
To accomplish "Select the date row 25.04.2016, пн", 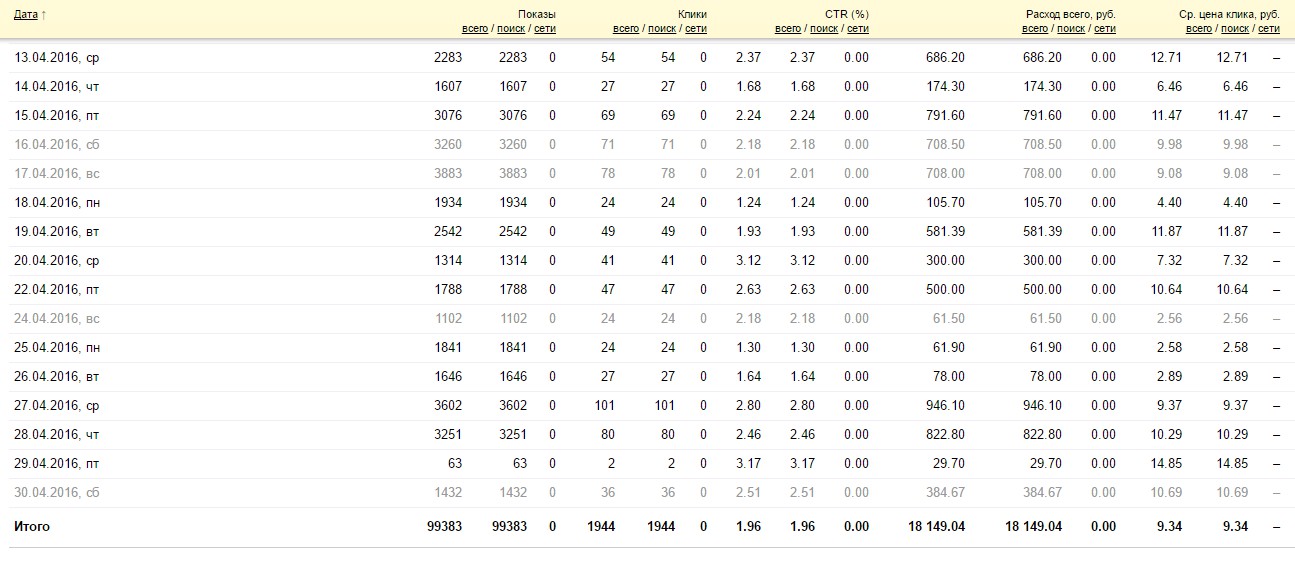I will click(57, 348).
